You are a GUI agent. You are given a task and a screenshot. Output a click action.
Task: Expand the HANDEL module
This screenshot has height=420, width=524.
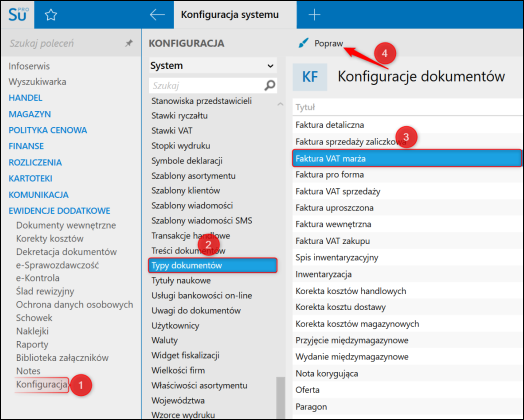pyautogui.click(x=26, y=98)
